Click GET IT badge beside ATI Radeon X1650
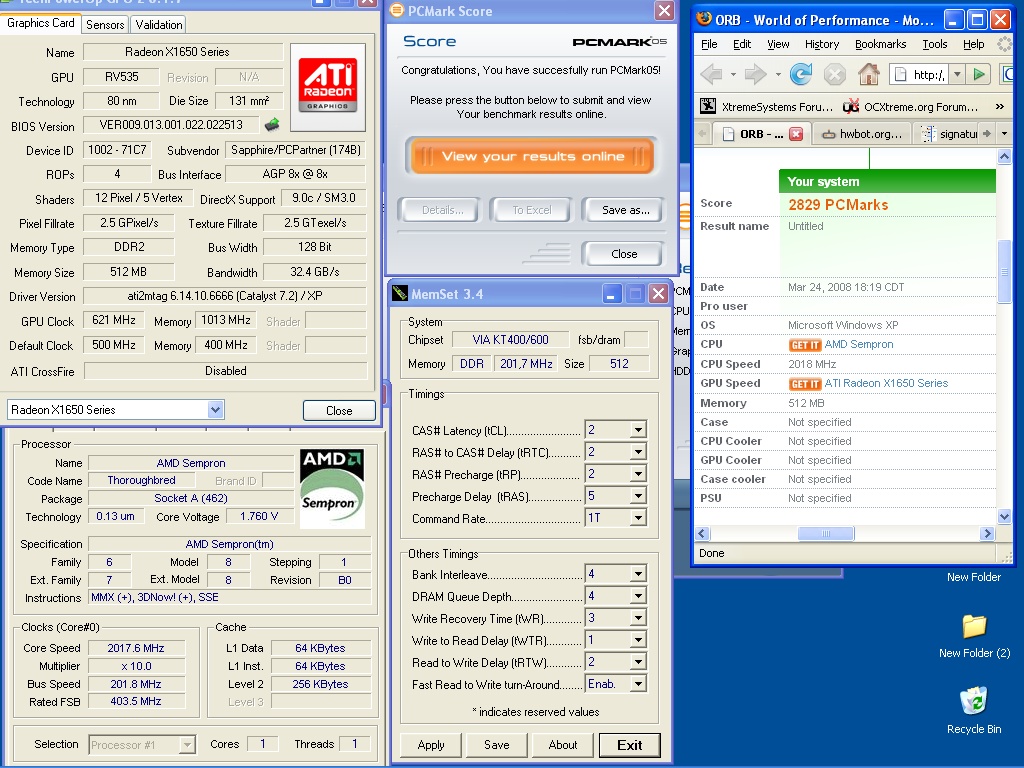1024x768 pixels. point(805,384)
